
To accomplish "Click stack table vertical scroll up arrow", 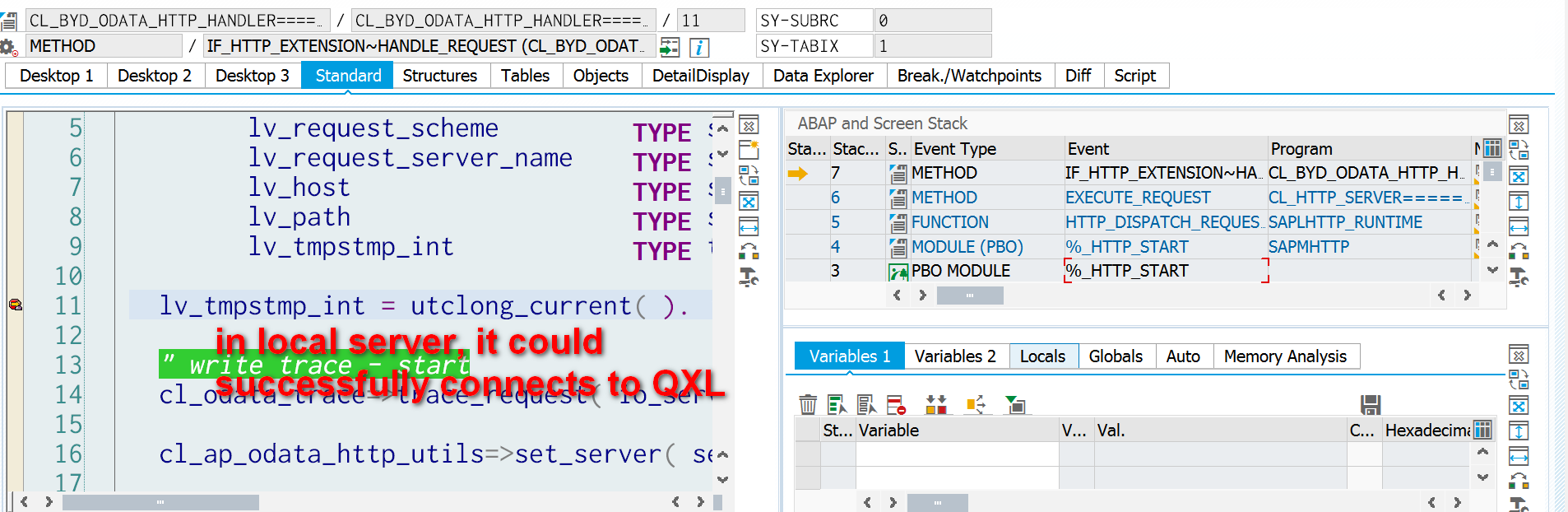I will [x=1493, y=244].
